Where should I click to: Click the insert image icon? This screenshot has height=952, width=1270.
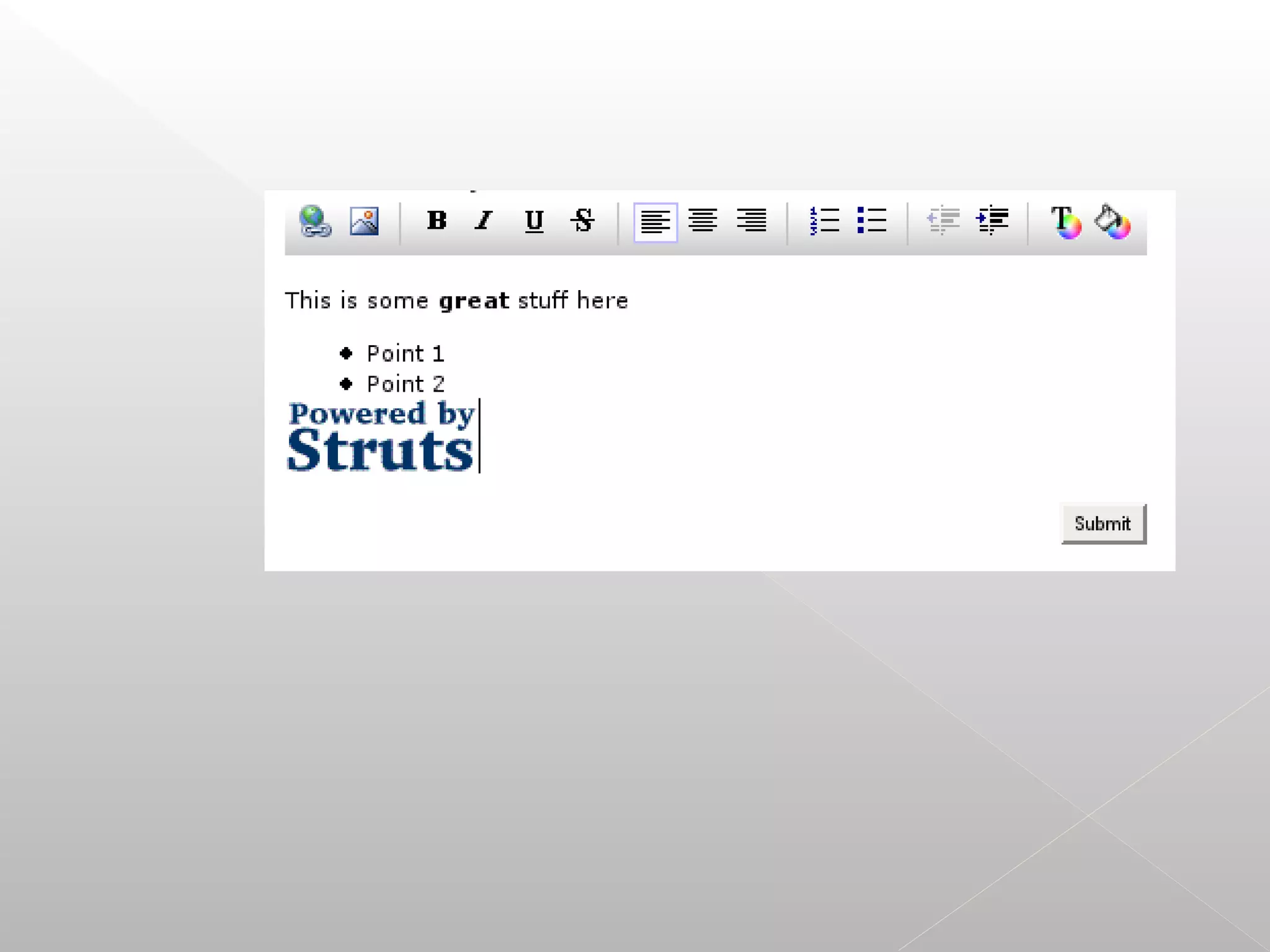tap(364, 221)
